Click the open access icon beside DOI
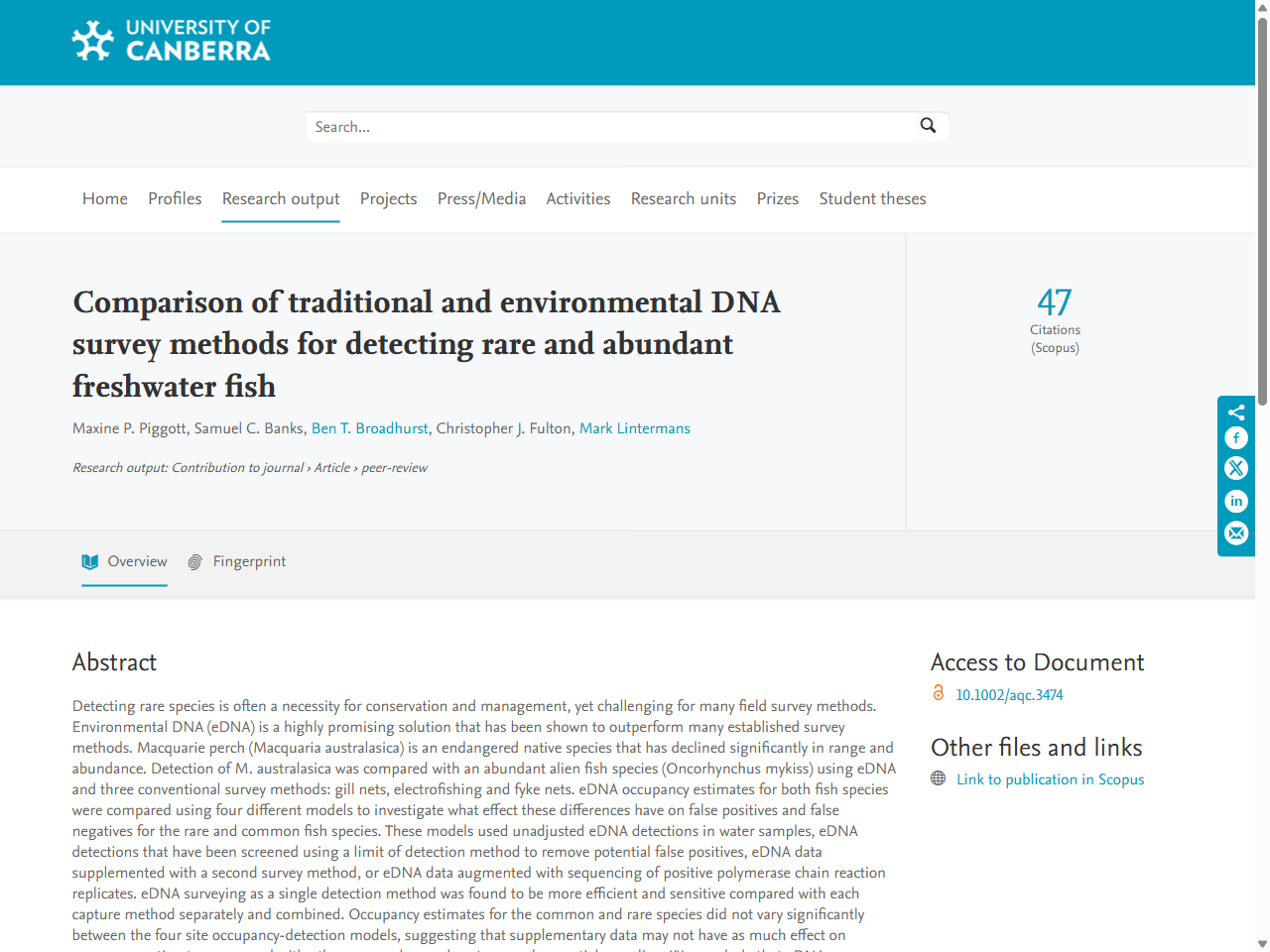Image resolution: width=1270 pixels, height=952 pixels. 939,693
